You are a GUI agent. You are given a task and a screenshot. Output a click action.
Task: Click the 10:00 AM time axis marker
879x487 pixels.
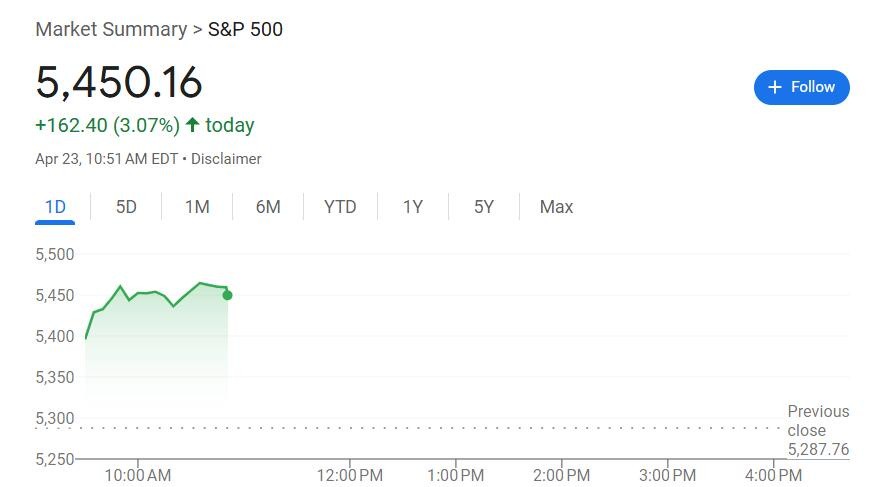pyautogui.click(x=138, y=475)
